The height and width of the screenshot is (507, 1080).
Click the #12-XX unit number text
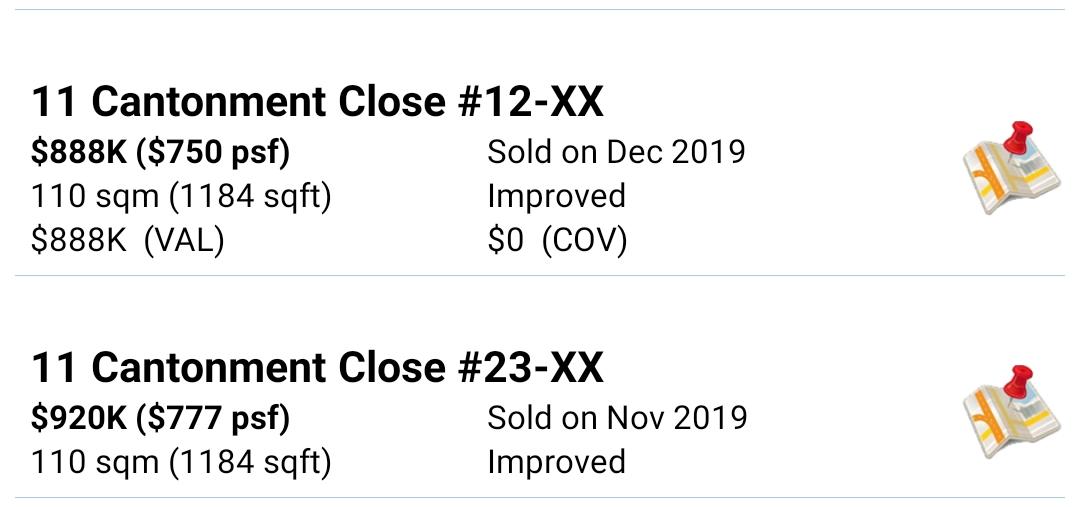530,102
